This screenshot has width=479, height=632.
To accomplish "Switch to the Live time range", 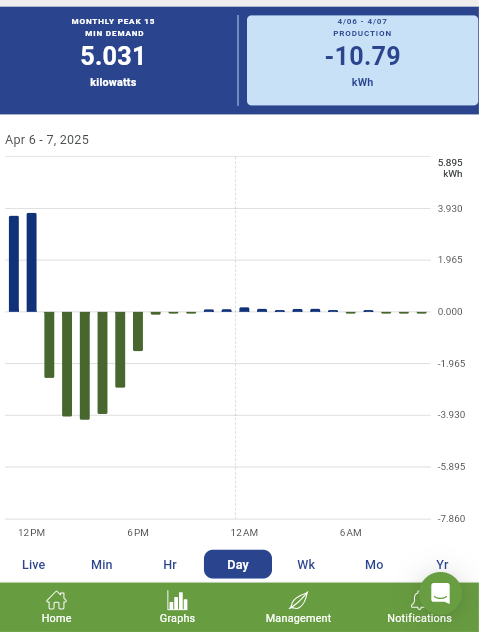I will pyautogui.click(x=33, y=564).
